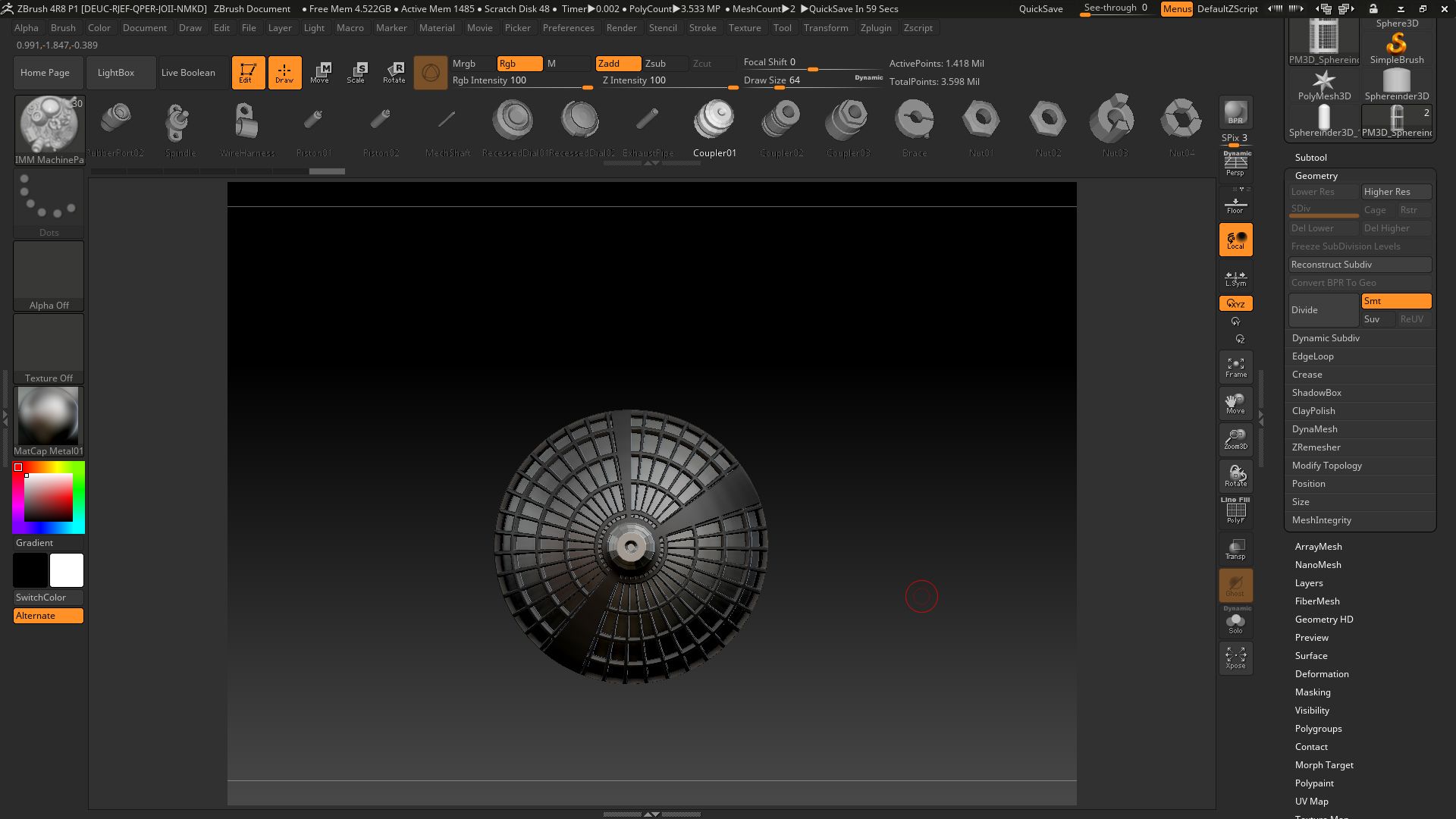Toggle XYZ rotation mode

[1235, 303]
